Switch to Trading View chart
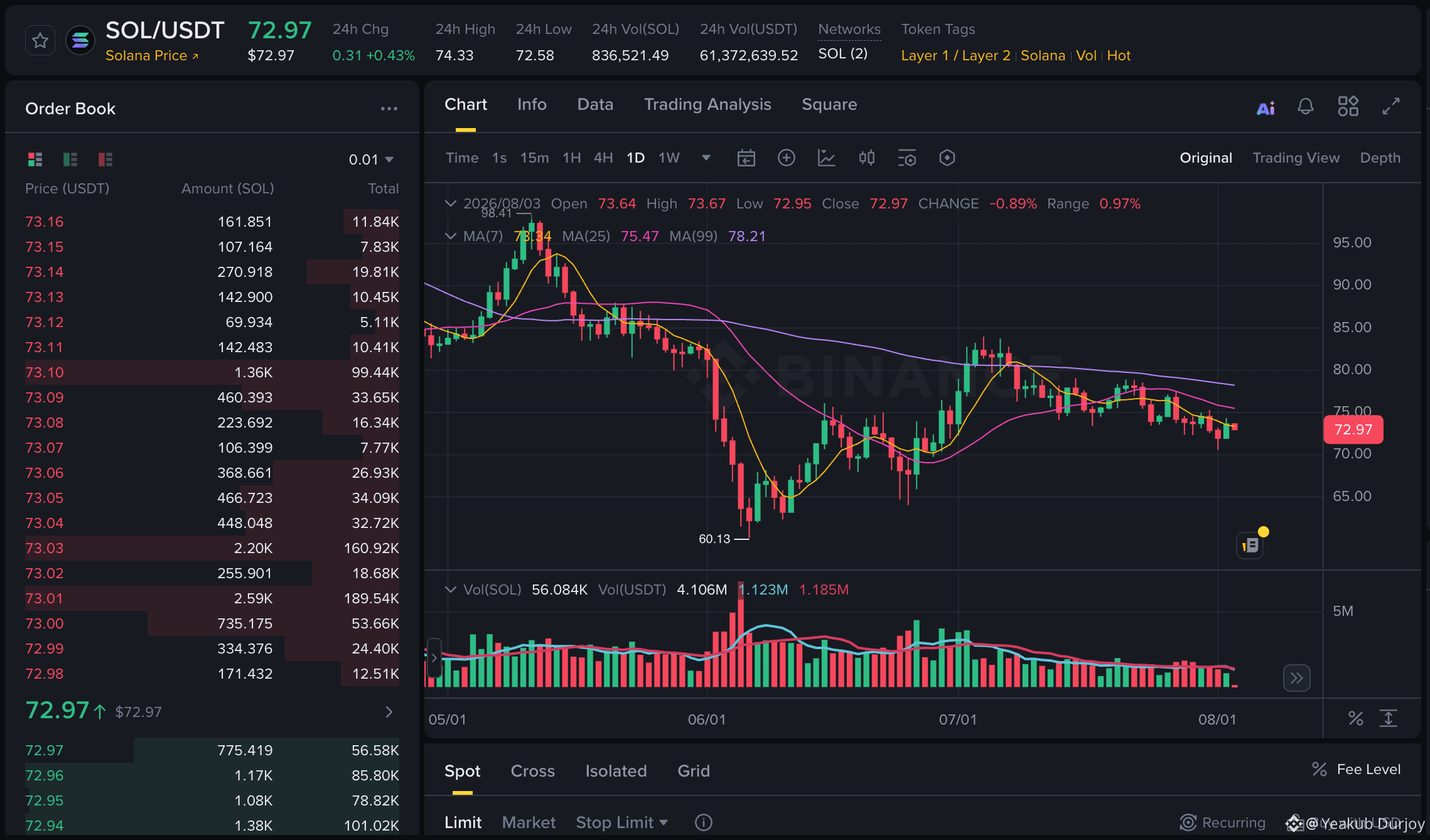This screenshot has width=1430, height=840. [1296, 158]
